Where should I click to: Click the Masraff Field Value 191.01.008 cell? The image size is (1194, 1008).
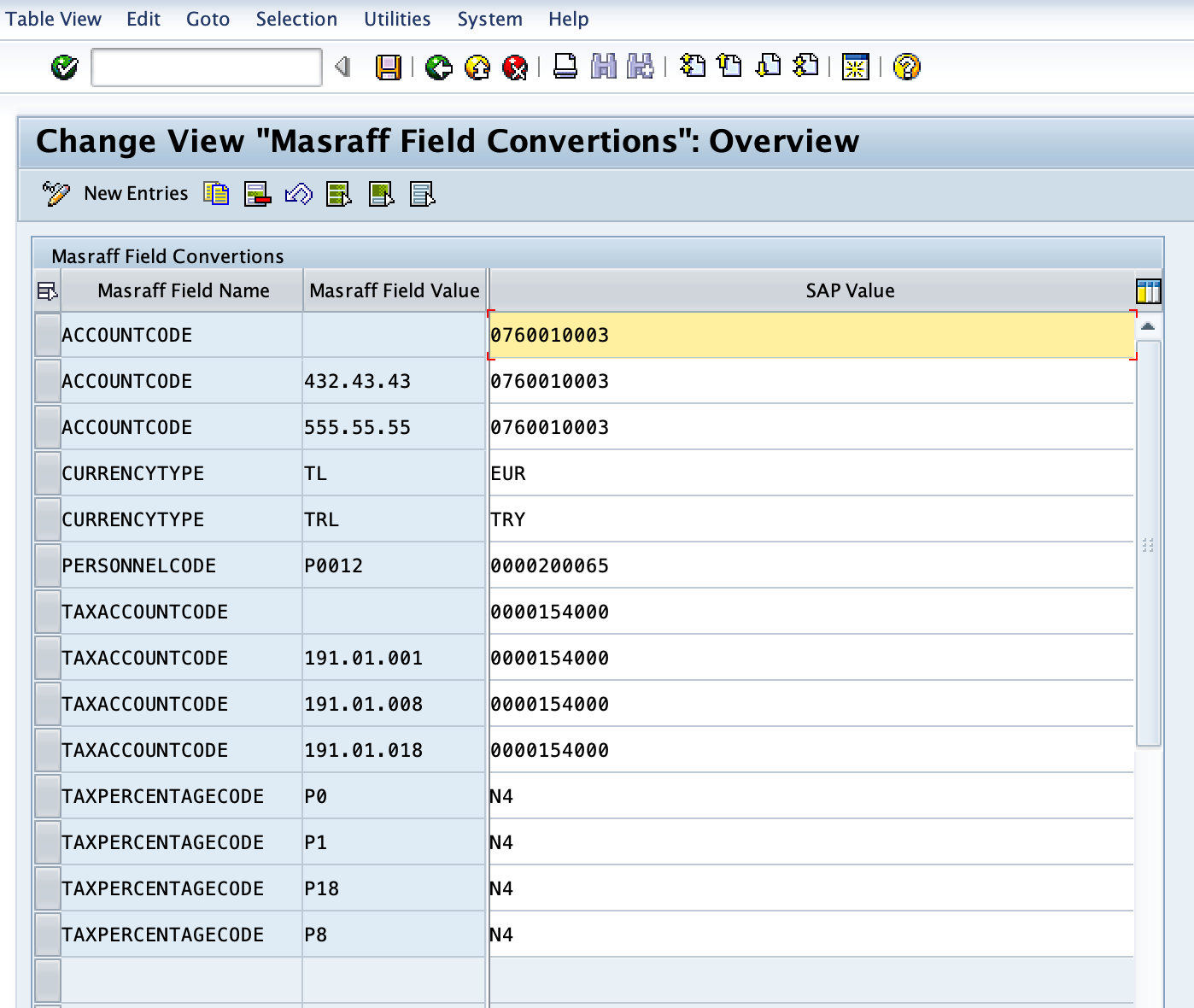point(394,704)
